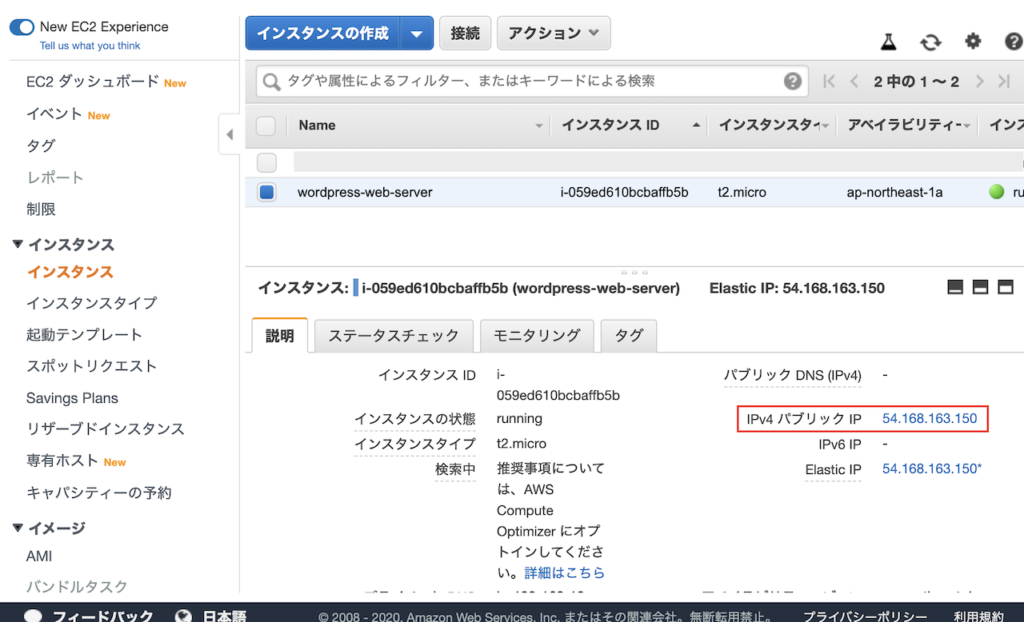Refresh the instance list
Image resolution: width=1024 pixels, height=622 pixels.
click(931, 41)
